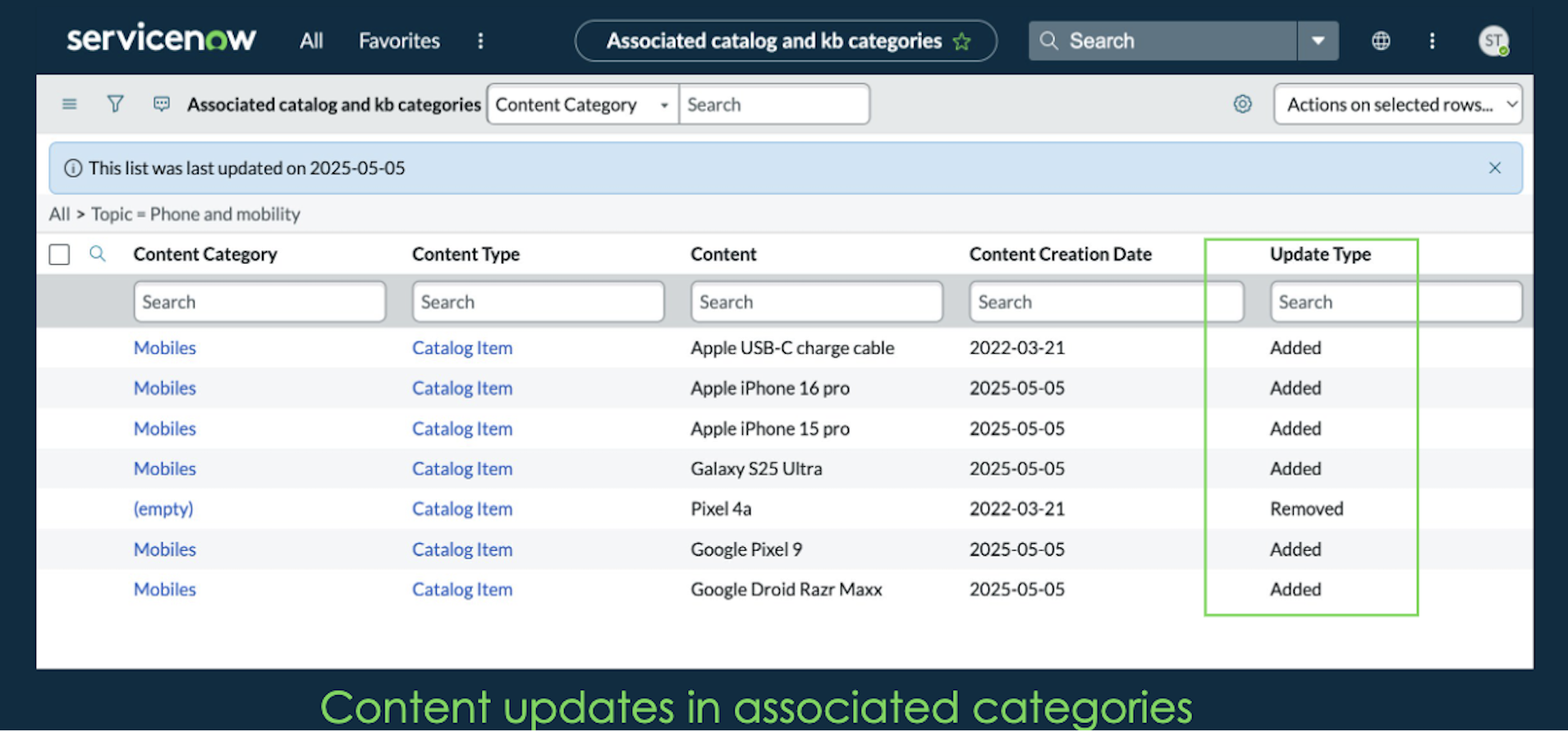The height and width of the screenshot is (732, 1568).
Task: Sort by Content Type column header
Action: (465, 254)
